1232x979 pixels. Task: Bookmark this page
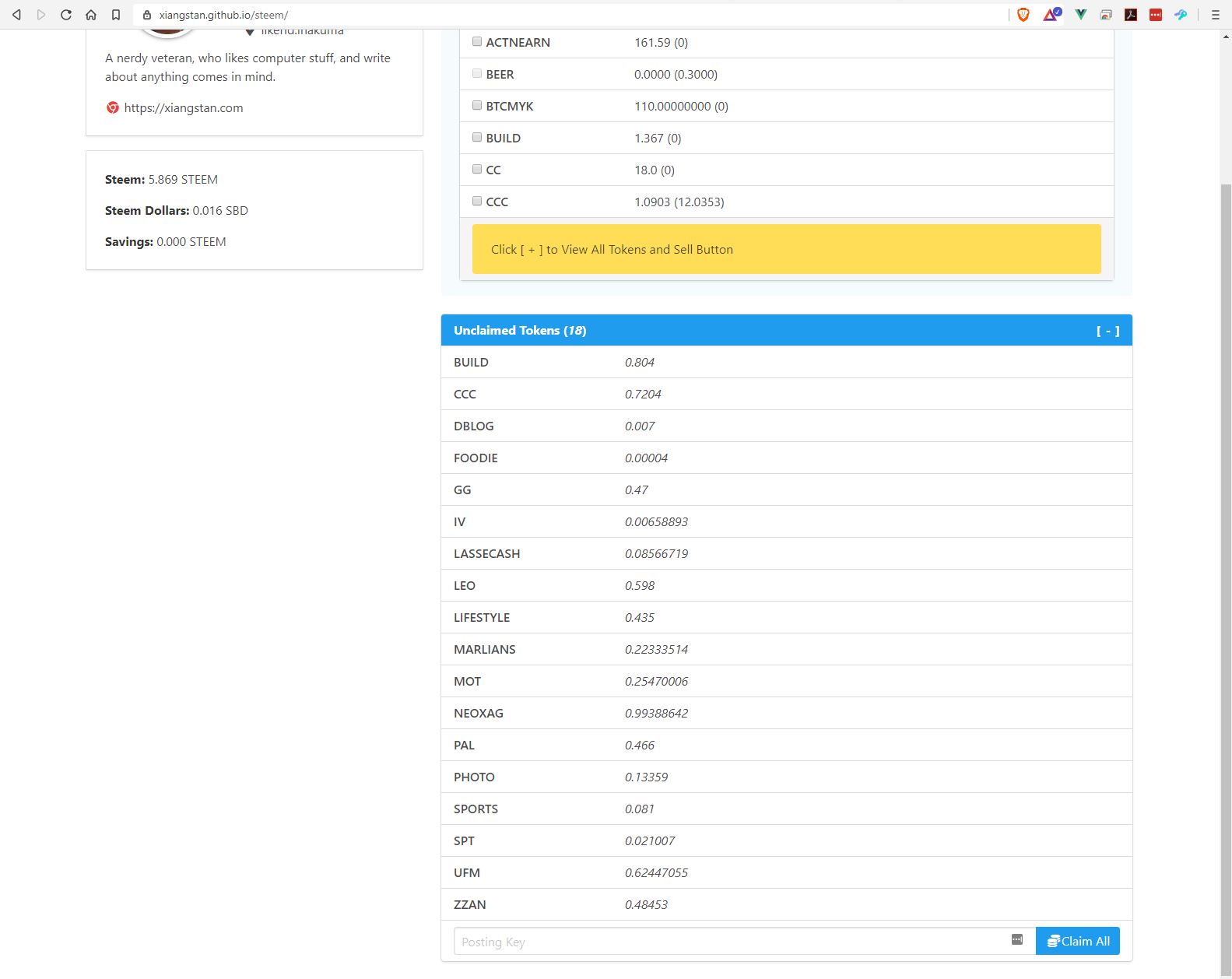[116, 15]
